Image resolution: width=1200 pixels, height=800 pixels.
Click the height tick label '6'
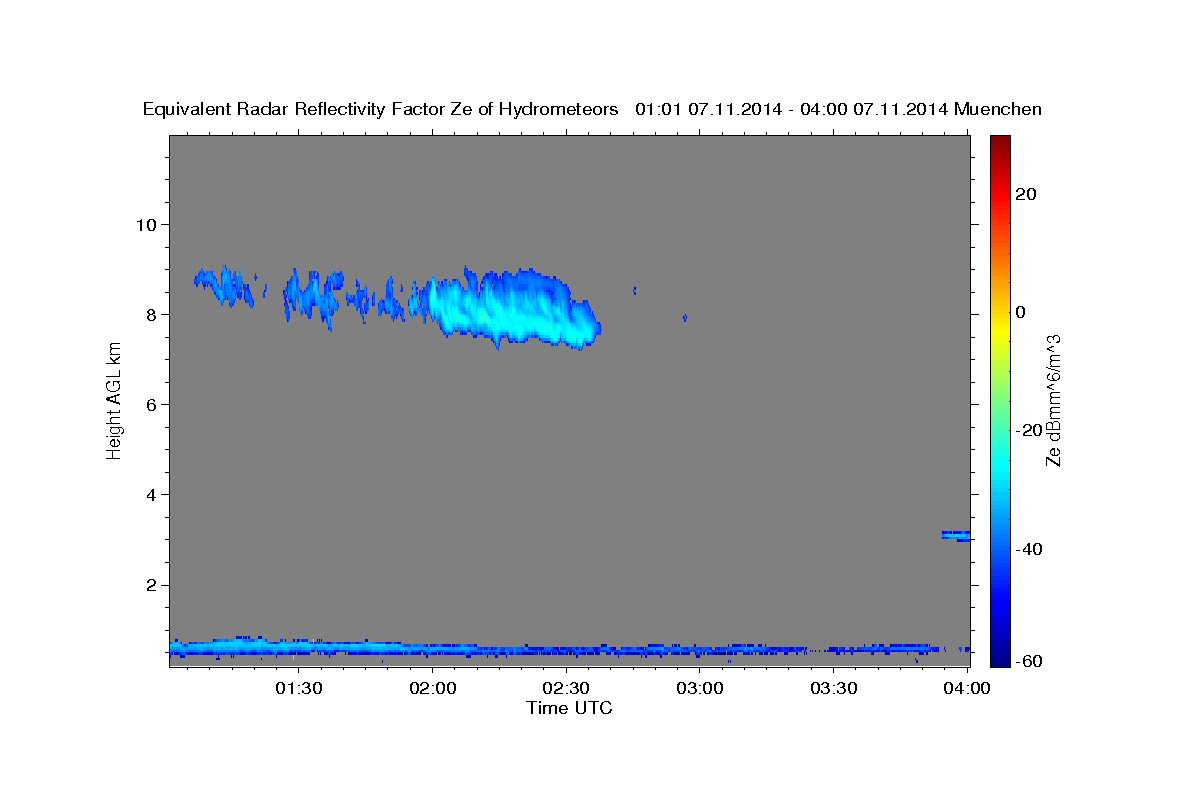[152, 404]
